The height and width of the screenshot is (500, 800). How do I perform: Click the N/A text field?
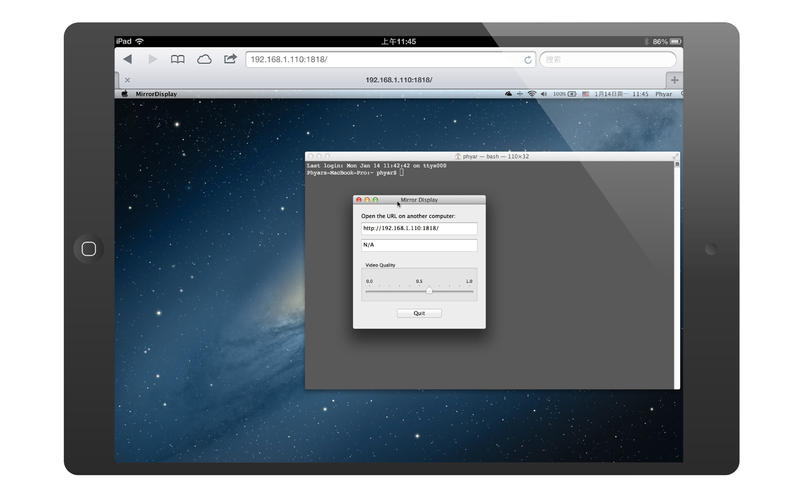tap(419, 245)
